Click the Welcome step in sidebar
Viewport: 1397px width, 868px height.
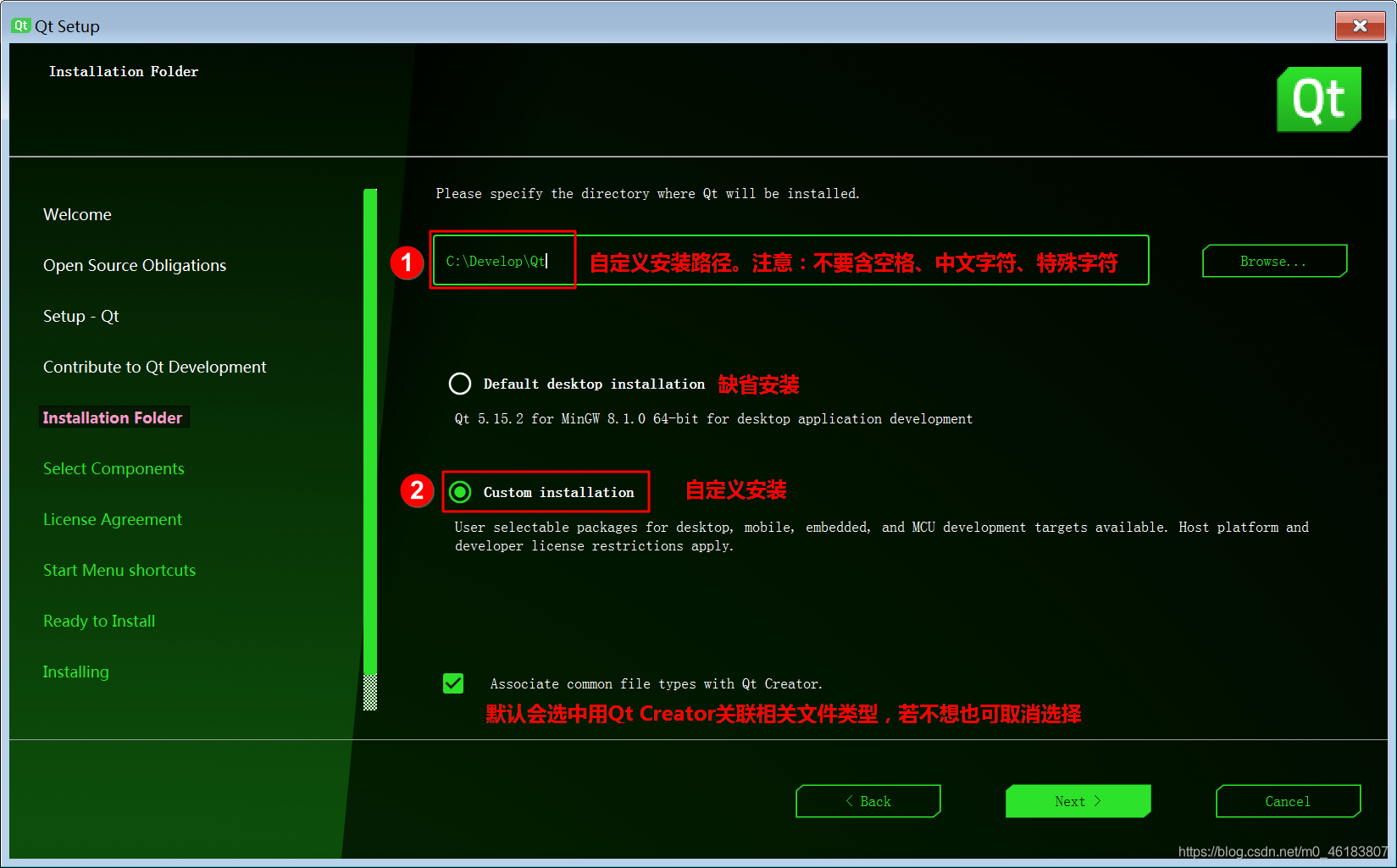pyautogui.click(x=77, y=214)
